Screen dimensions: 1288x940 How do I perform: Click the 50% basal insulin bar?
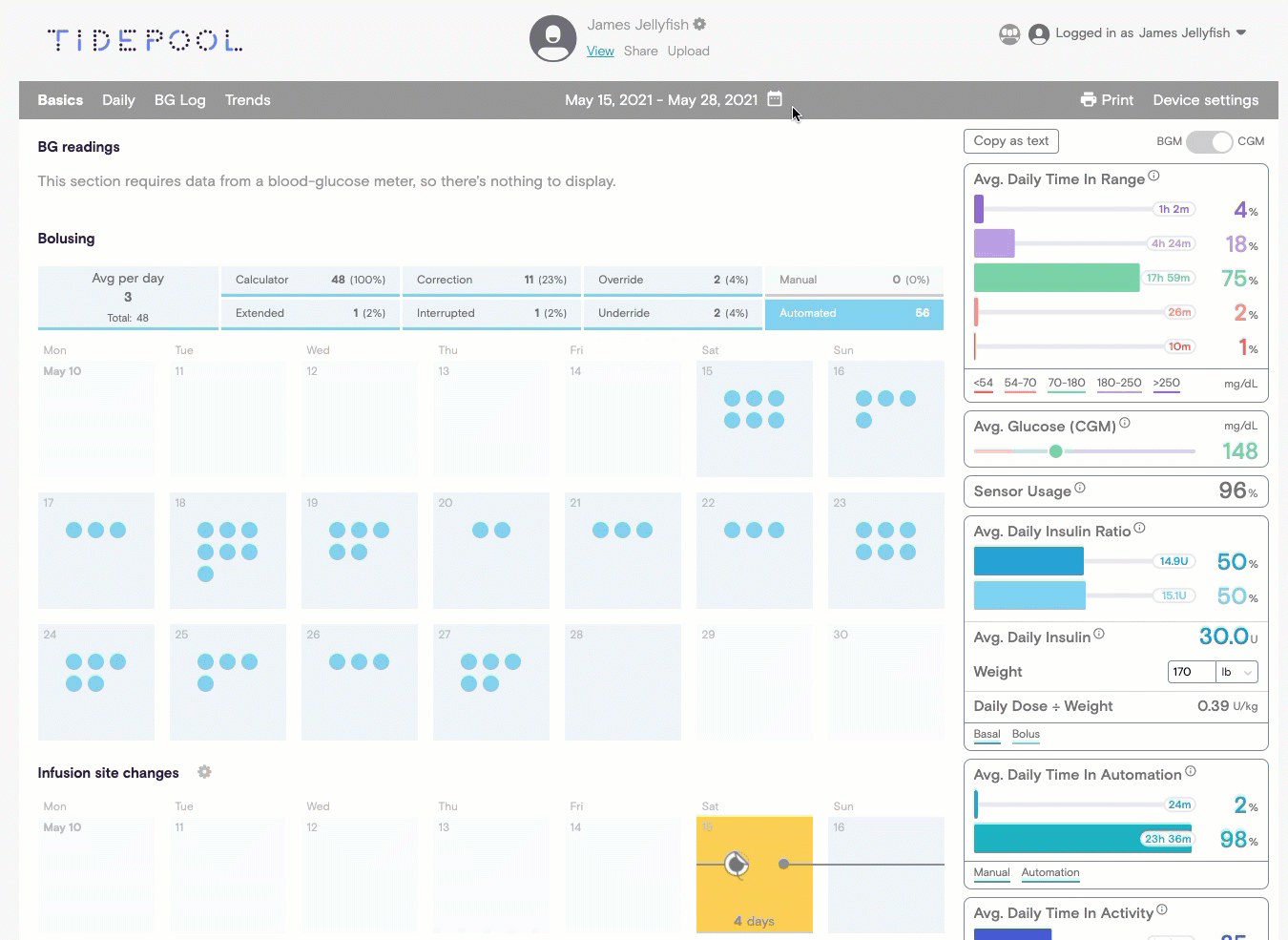pos(1028,561)
